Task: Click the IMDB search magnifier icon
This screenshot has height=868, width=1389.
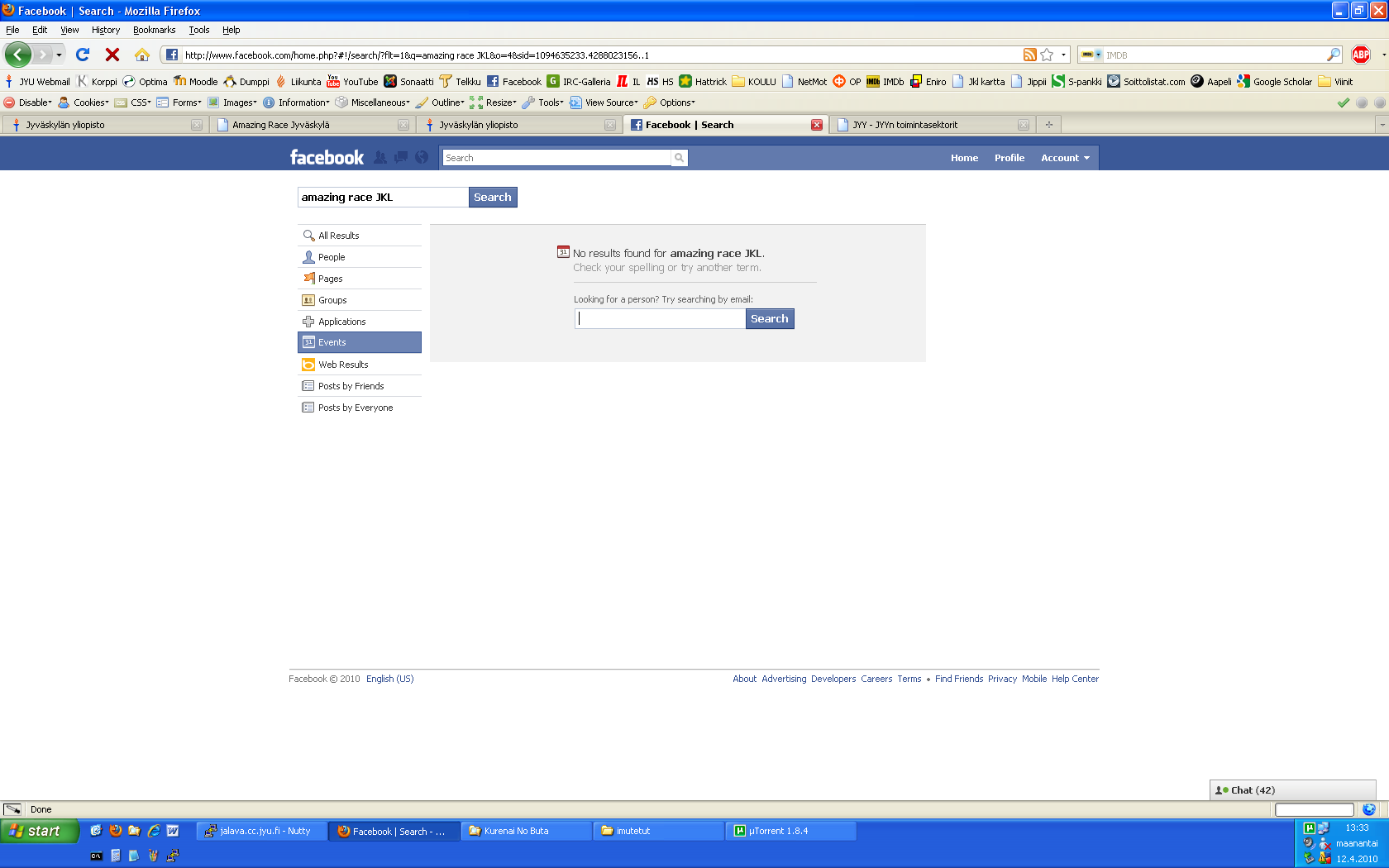Action: click(x=1334, y=55)
